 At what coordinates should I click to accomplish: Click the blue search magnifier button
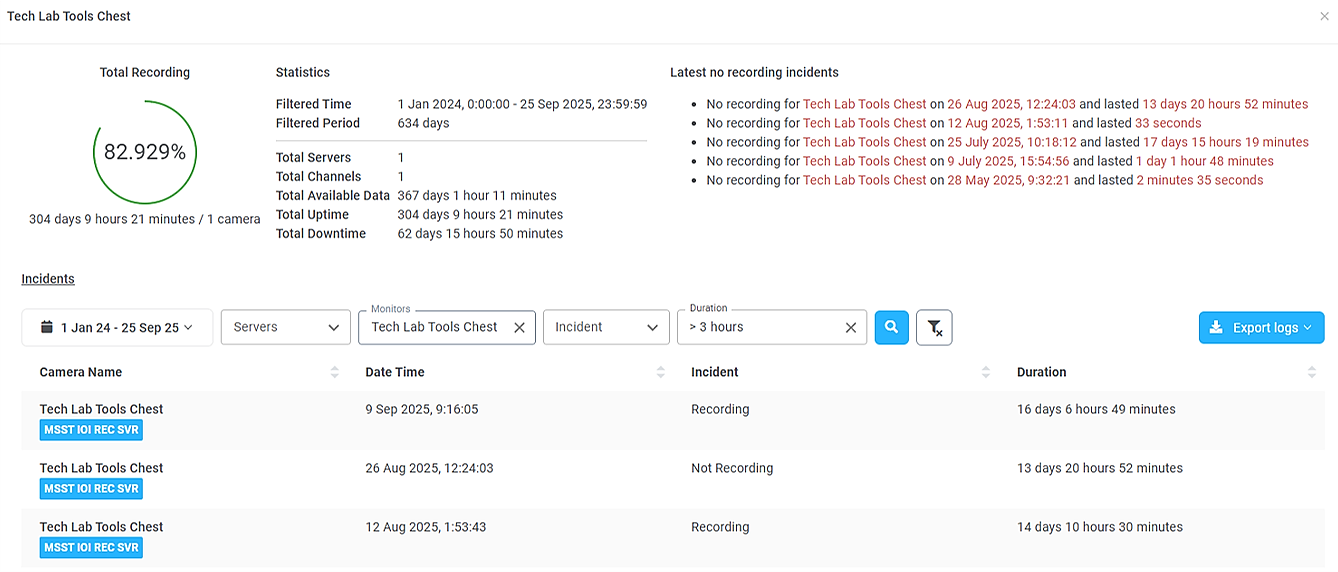[891, 327]
